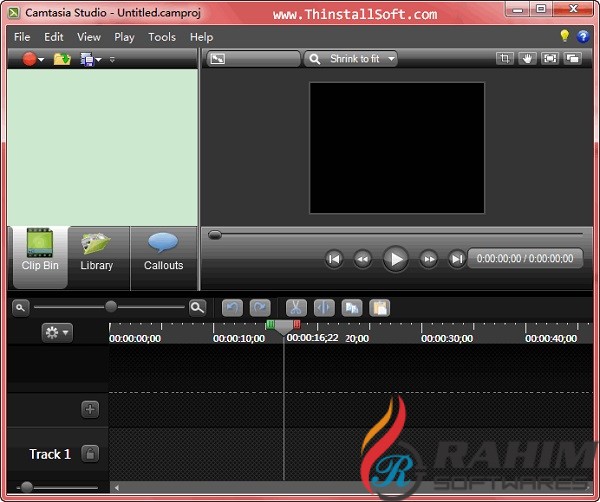Click the preview playback seek slider handle
600x502 pixels.
point(215,235)
